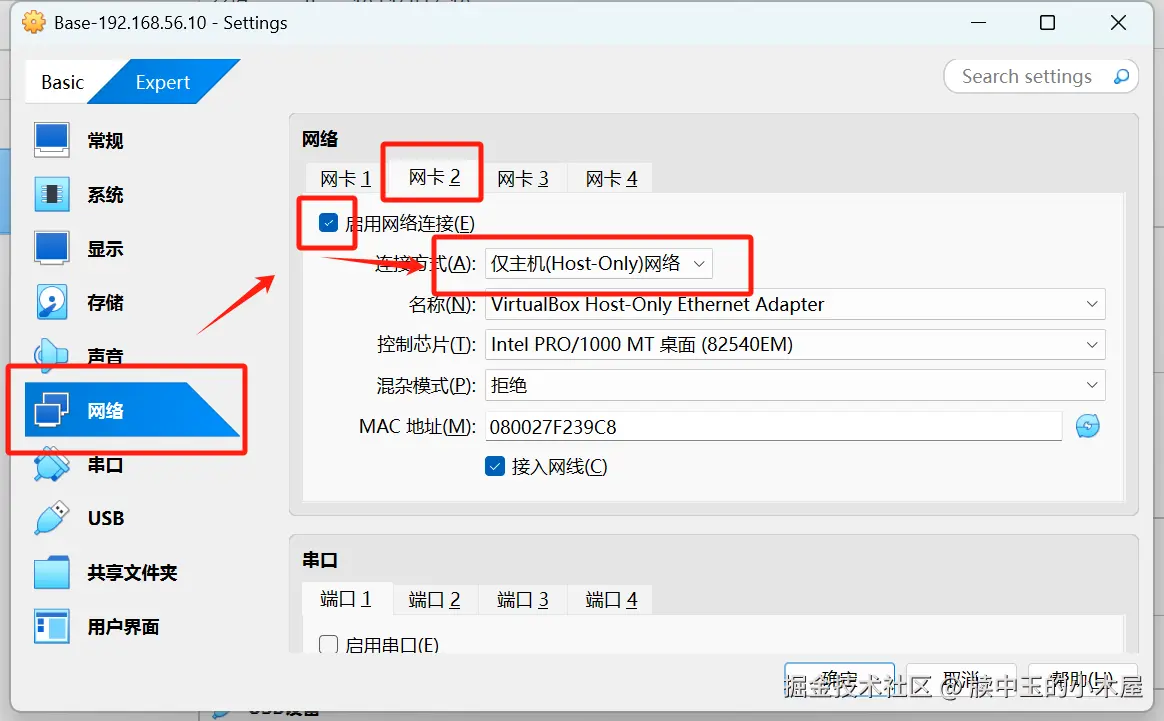Select the 端口 2 serial tab
This screenshot has width=1164, height=721.
tap(434, 599)
